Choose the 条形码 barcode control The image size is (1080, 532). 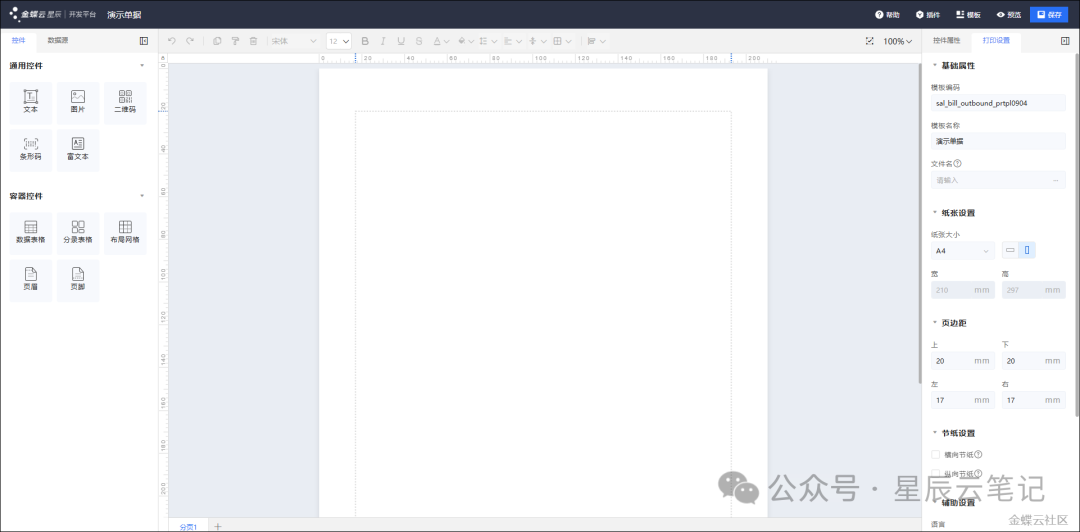31,150
